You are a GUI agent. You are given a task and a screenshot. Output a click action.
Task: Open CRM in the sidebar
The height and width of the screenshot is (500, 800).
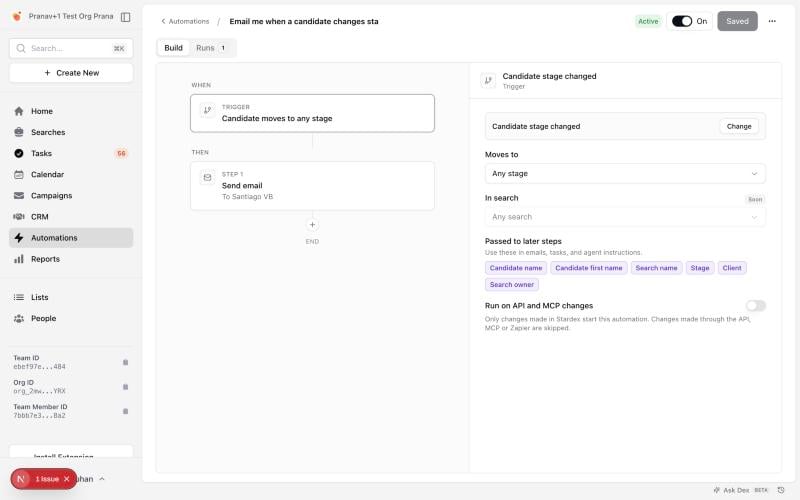pyautogui.click(x=71, y=217)
